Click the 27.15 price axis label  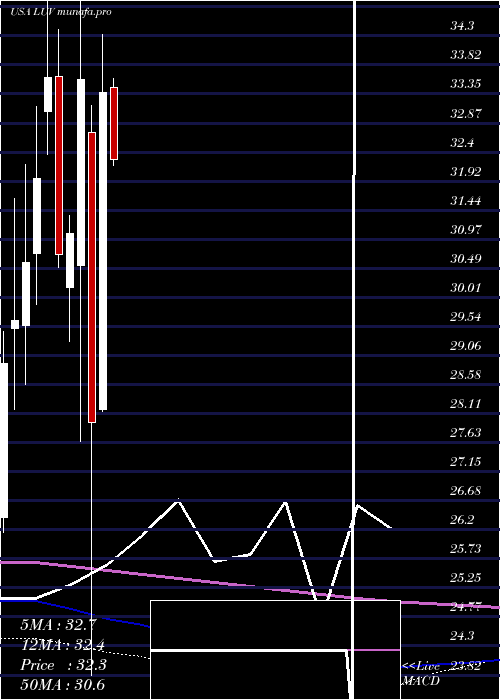click(x=466, y=462)
